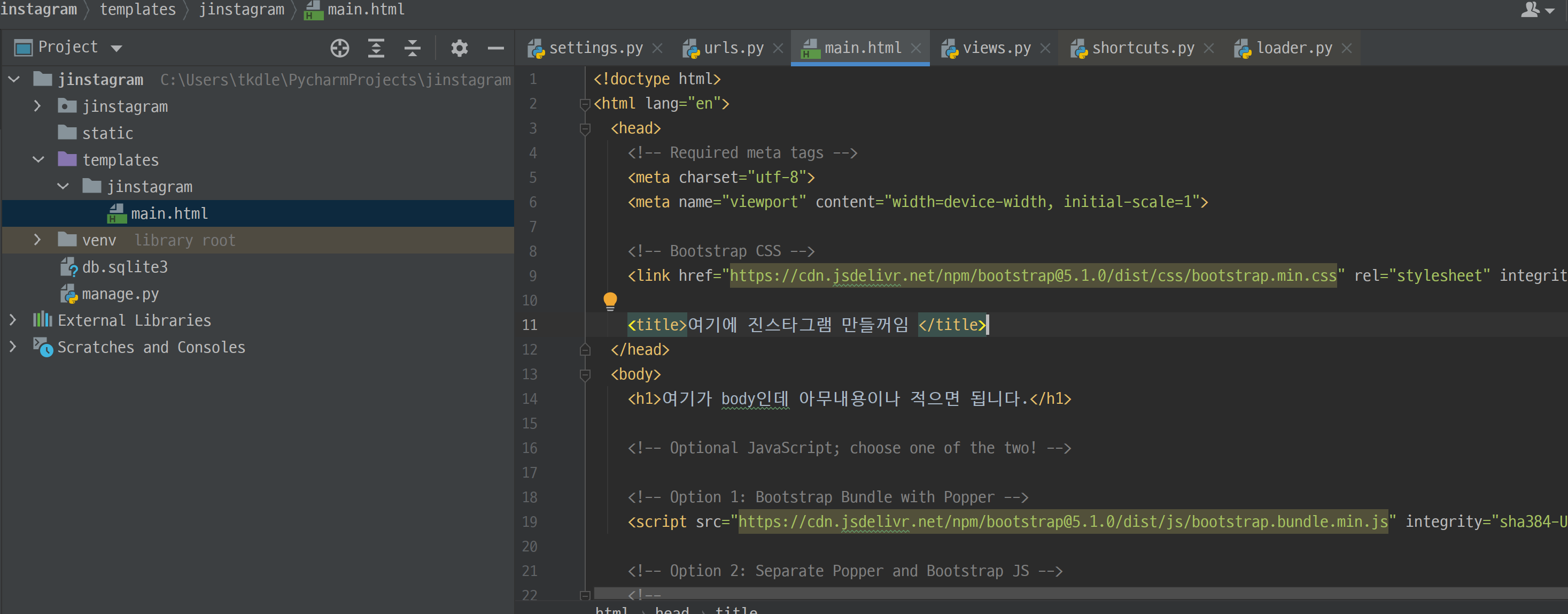Collapse the jinstagram root project node

(x=14, y=79)
